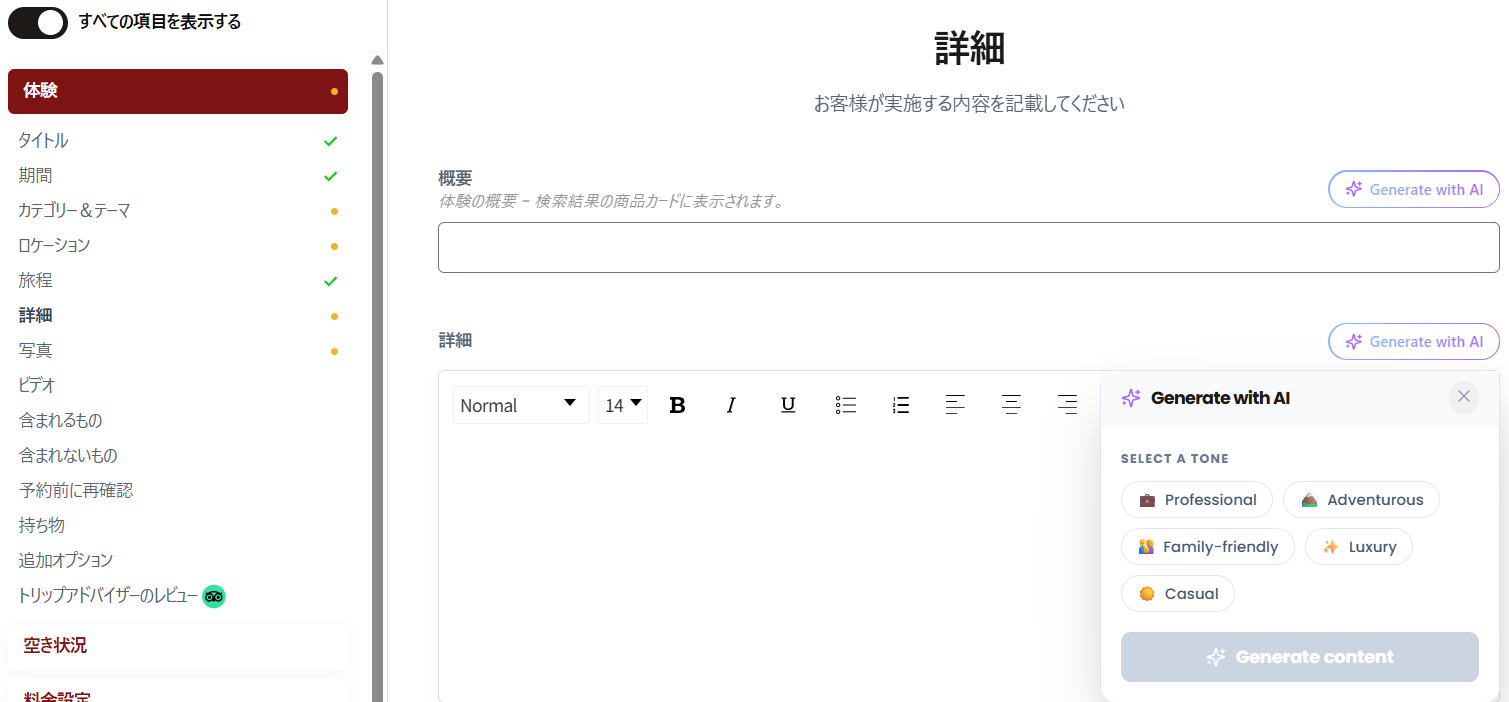Insert a bulleted list

coord(845,405)
